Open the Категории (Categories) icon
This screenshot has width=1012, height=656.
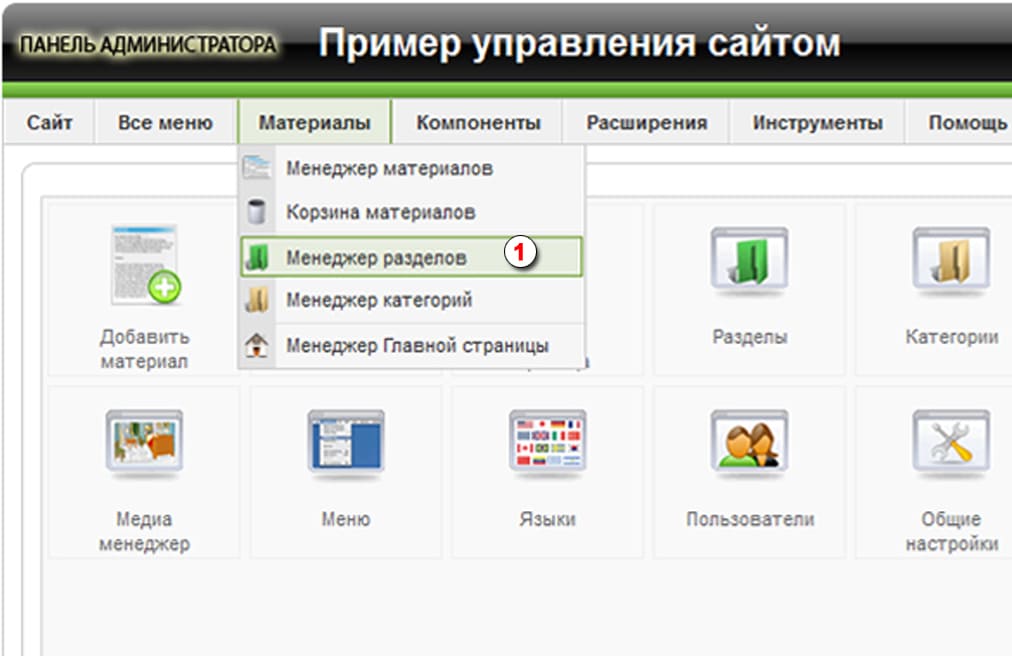951,260
